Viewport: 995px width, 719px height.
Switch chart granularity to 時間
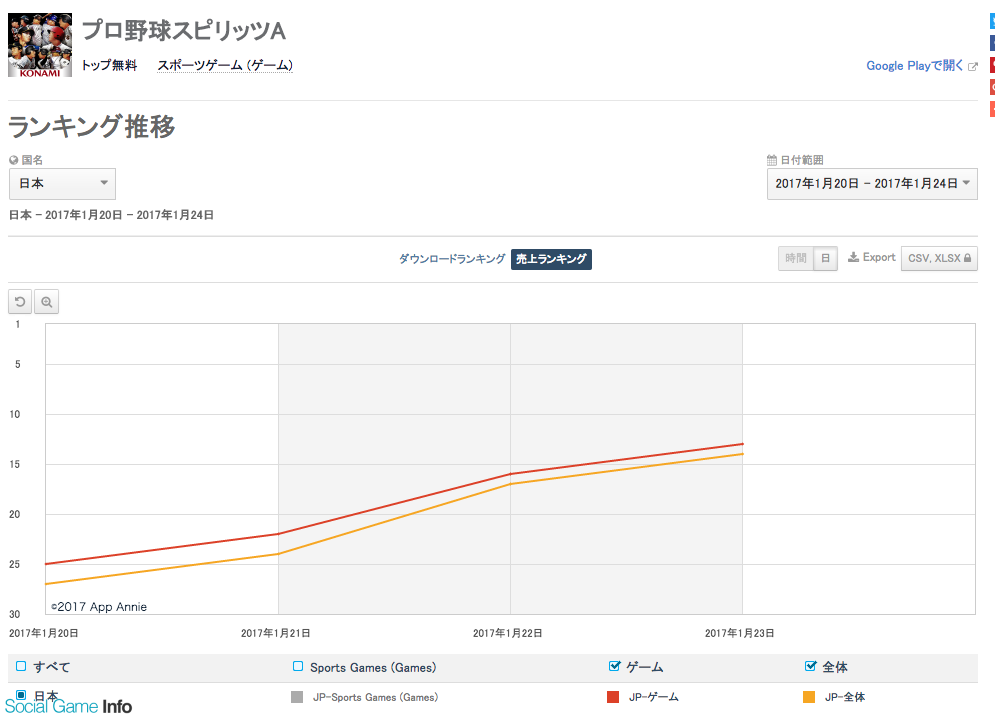tap(796, 258)
